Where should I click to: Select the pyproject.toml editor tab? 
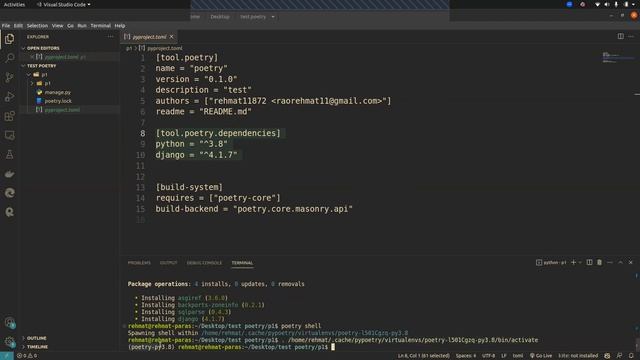tap(149, 37)
